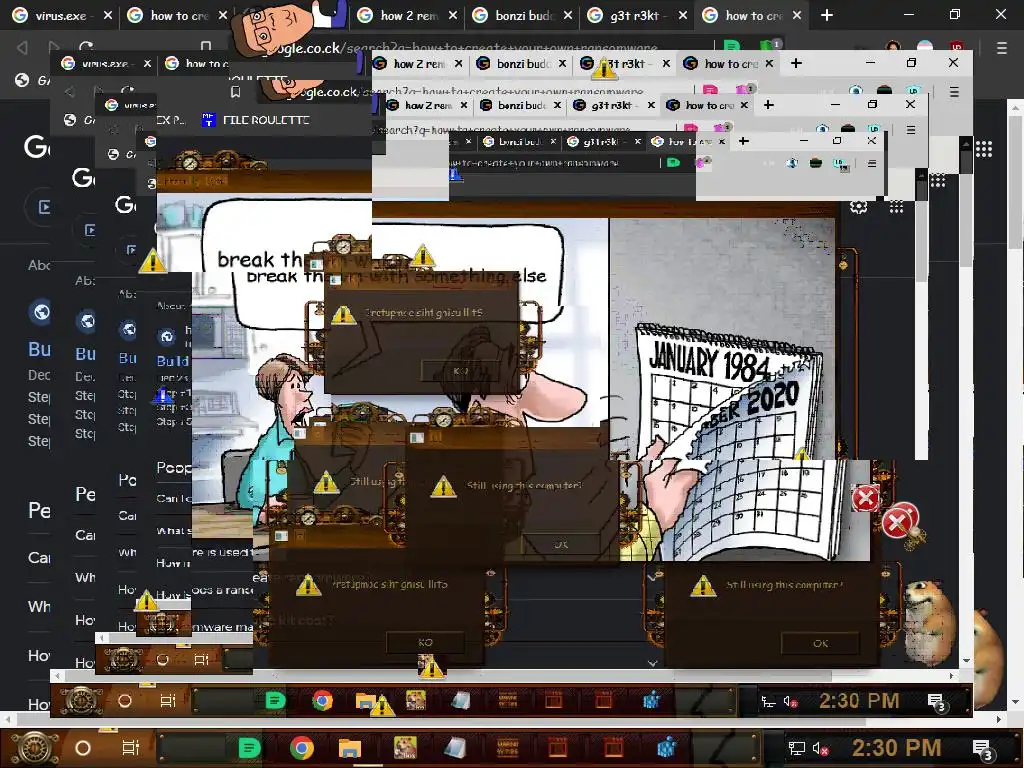Screen dimensions: 1024x768
Task: Close the bonzi budd tab in outermost browser
Action: point(568,15)
